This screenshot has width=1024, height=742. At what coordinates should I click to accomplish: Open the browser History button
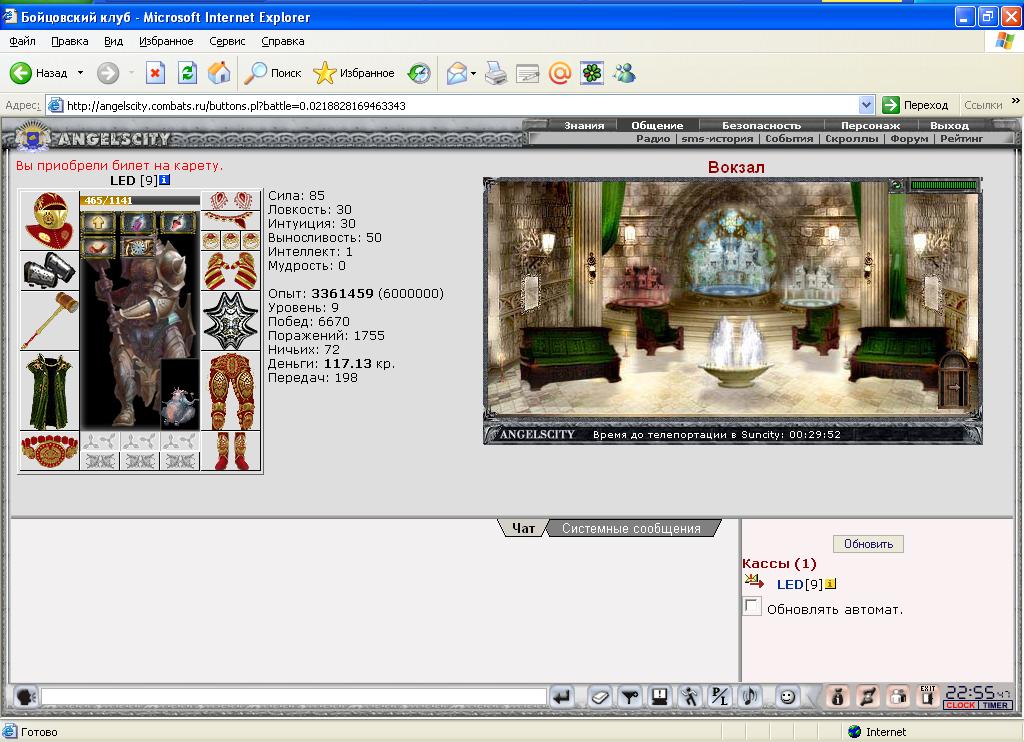point(419,73)
